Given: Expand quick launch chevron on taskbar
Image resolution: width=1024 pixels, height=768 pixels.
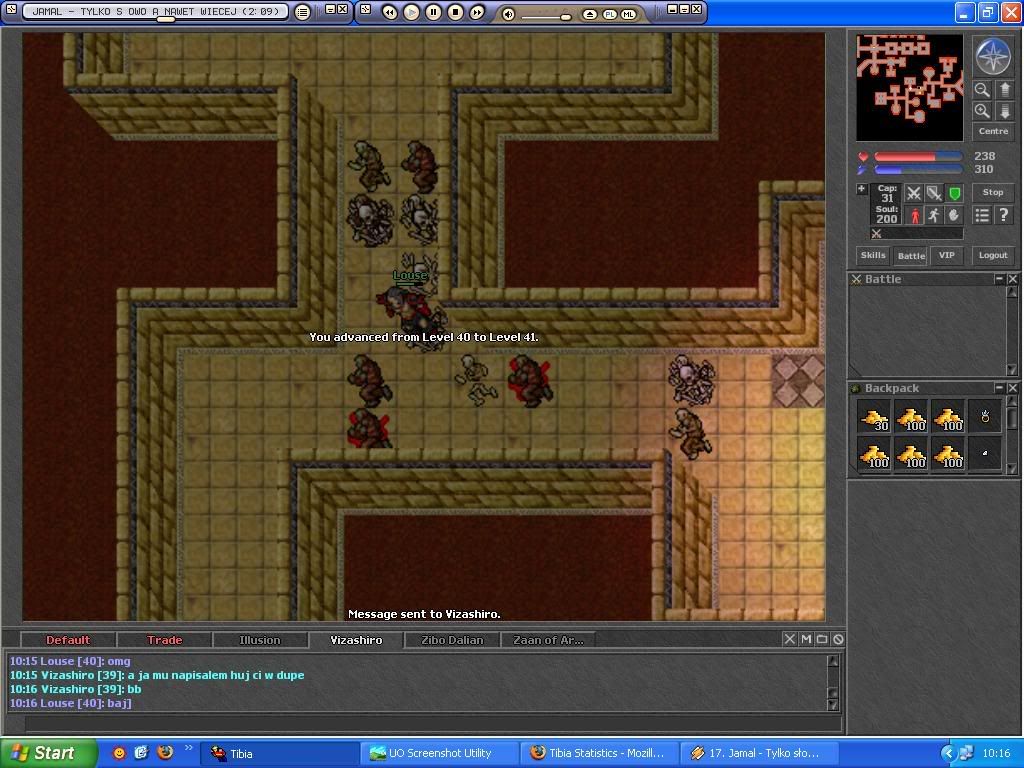Looking at the screenshot, I should [189, 748].
